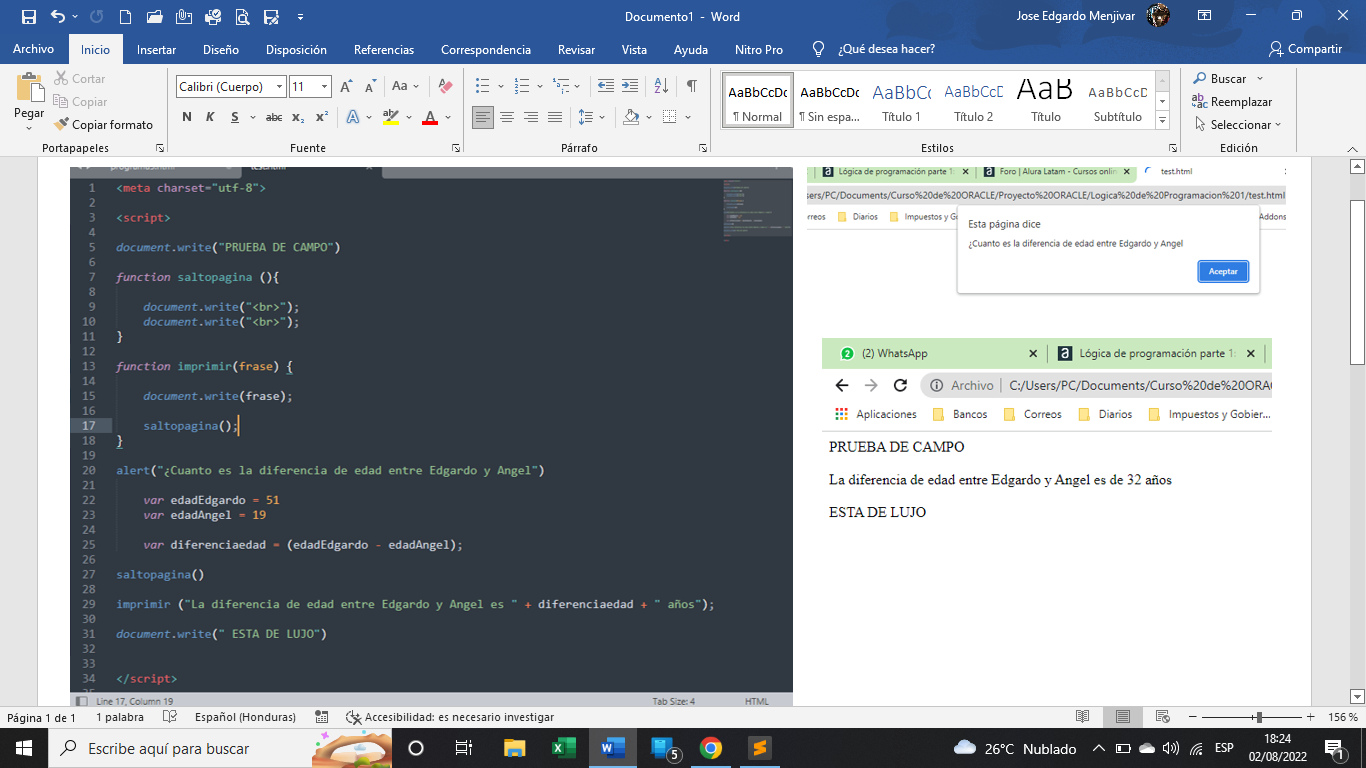The height and width of the screenshot is (768, 1366).
Task: Apply the Título 1 style
Action: [901, 100]
